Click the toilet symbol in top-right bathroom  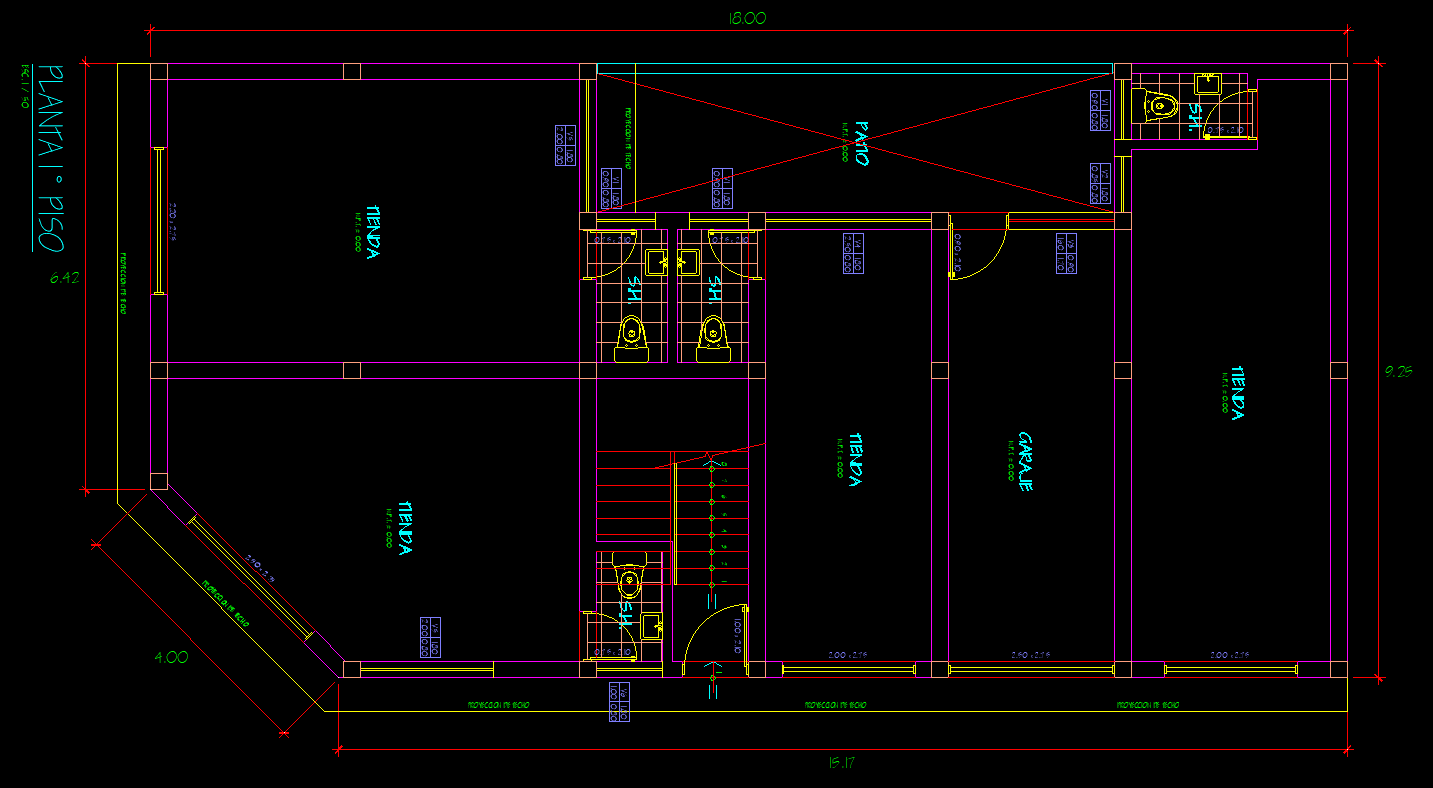[1155, 105]
